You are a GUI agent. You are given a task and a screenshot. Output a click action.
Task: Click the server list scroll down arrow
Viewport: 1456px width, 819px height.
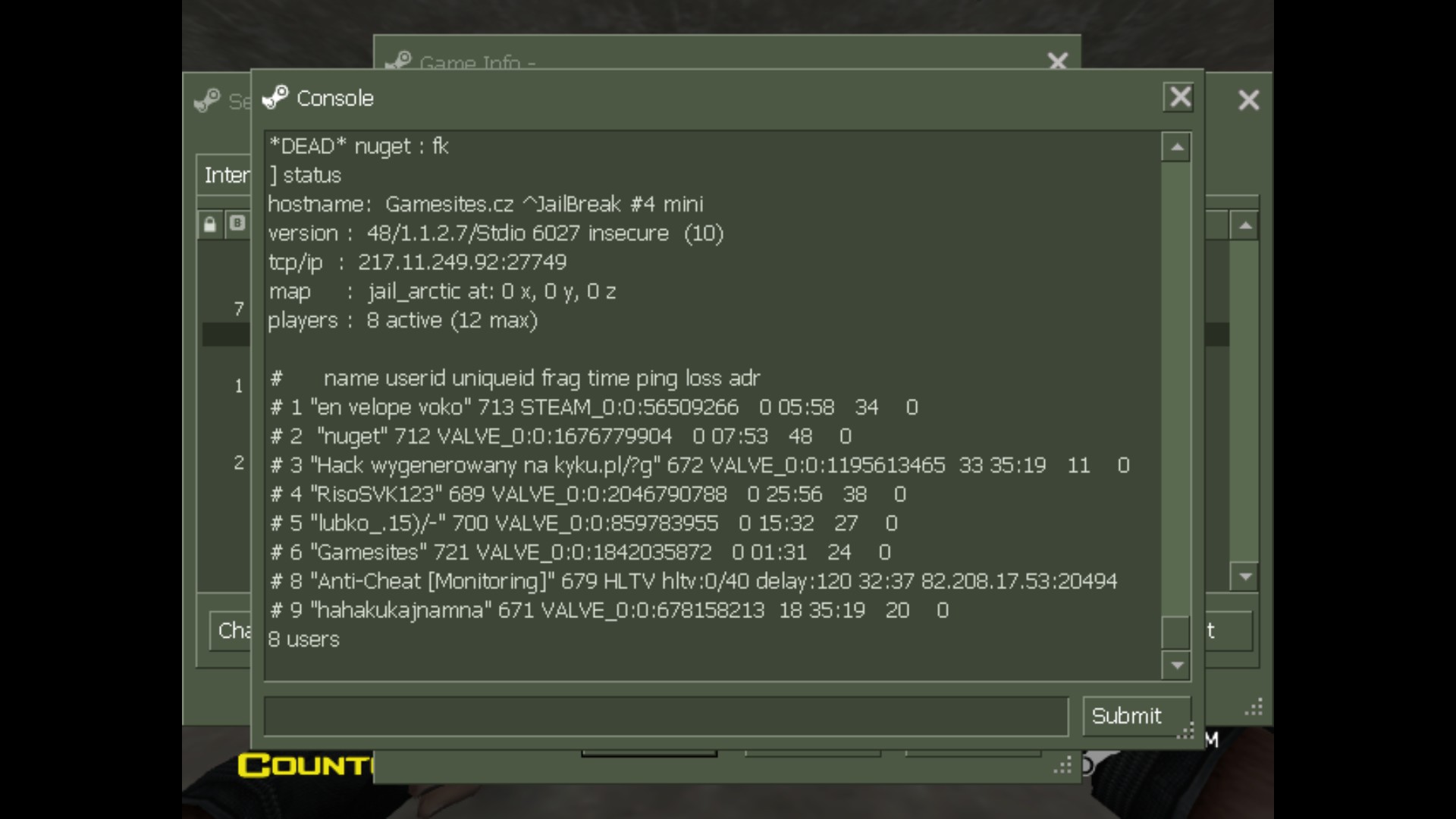coord(1244,576)
